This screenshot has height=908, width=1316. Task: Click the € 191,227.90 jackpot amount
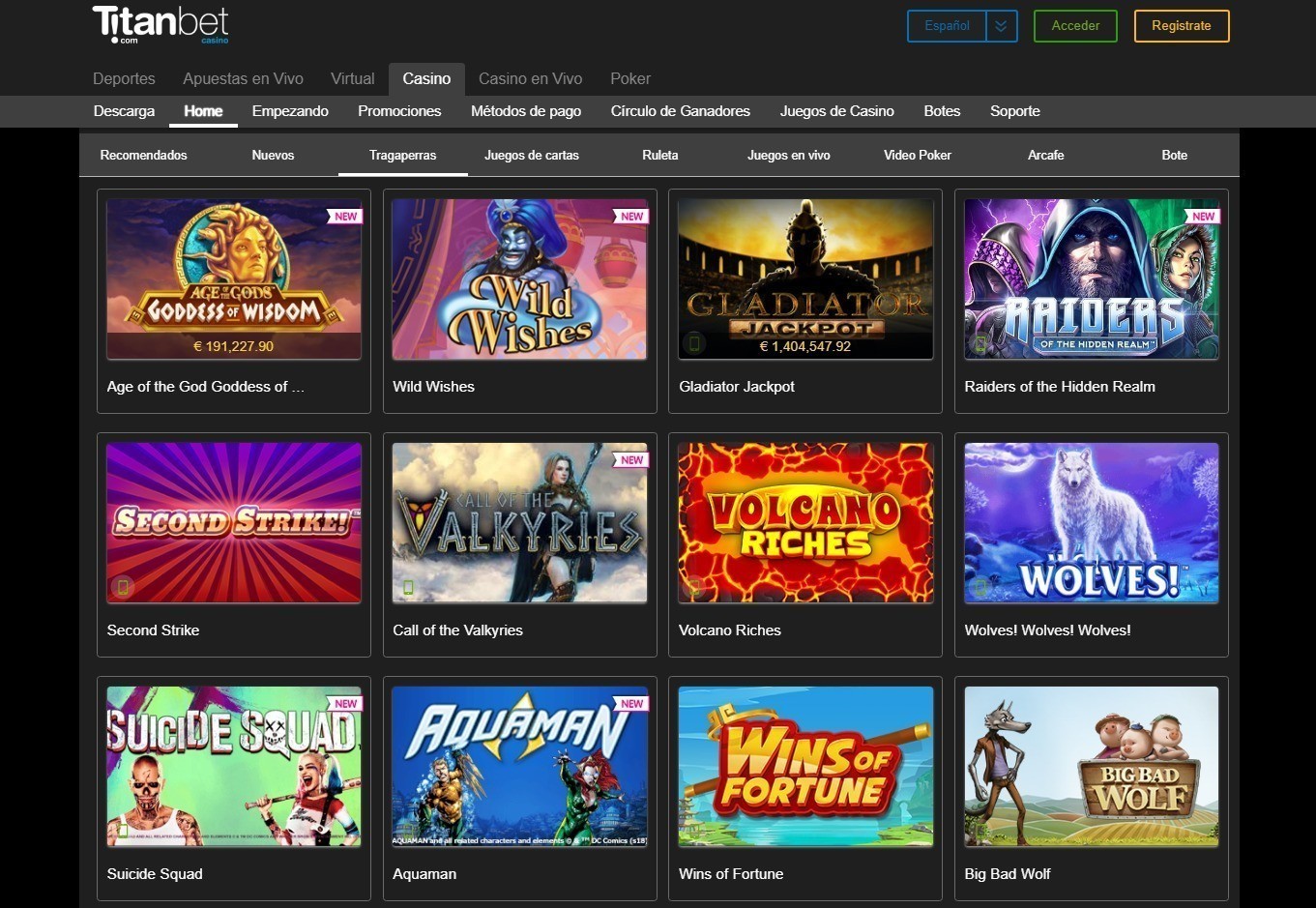tap(234, 346)
